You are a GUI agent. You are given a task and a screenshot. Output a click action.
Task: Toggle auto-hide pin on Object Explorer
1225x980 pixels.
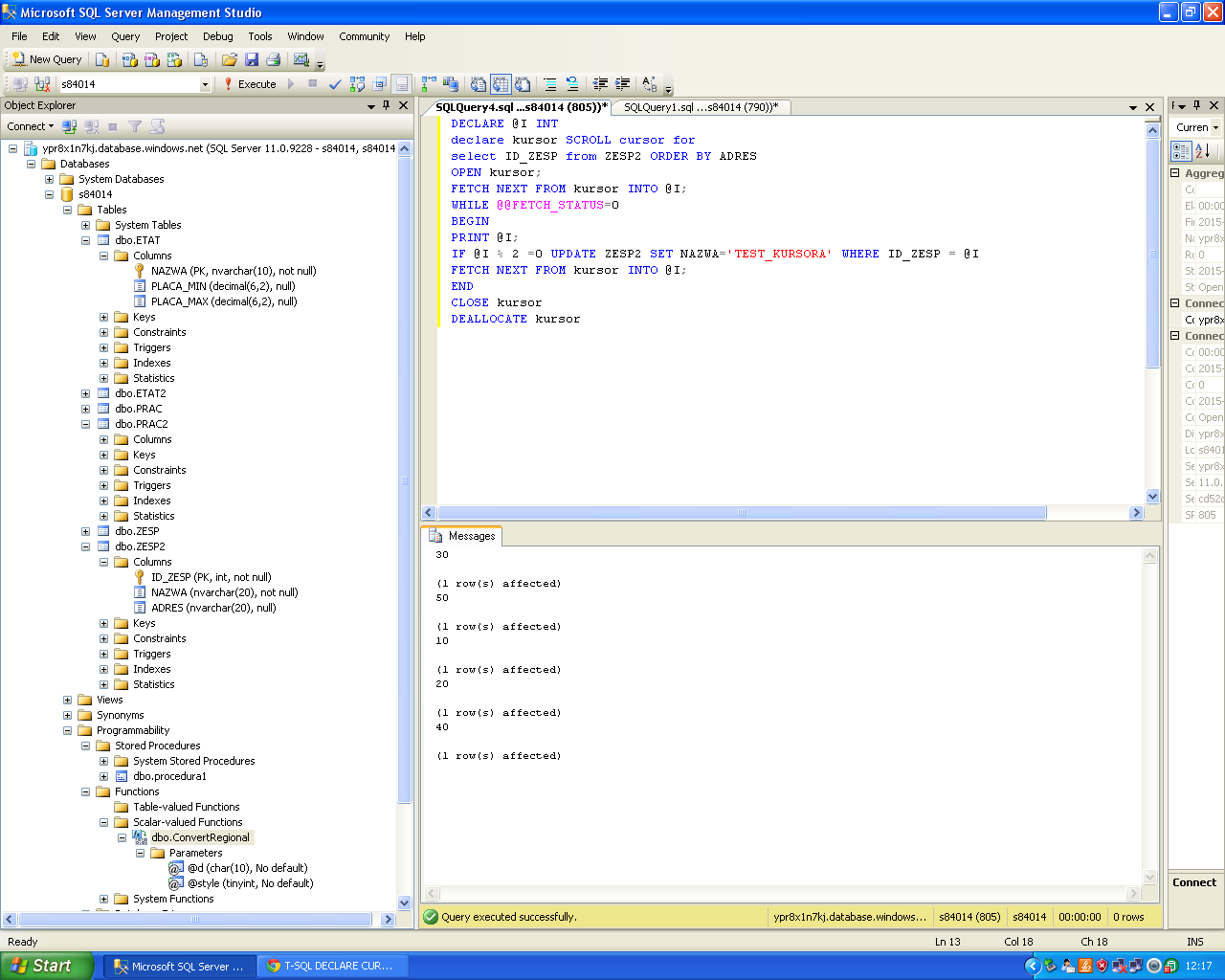tap(387, 105)
